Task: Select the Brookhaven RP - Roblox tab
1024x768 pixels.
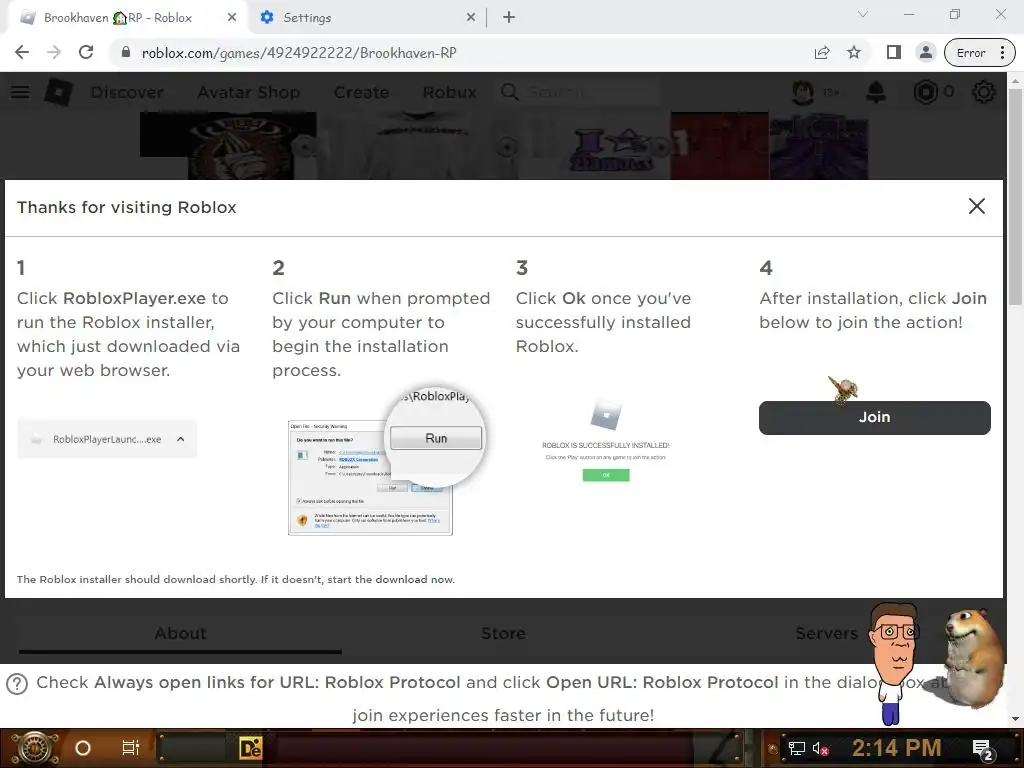Action: [127, 18]
